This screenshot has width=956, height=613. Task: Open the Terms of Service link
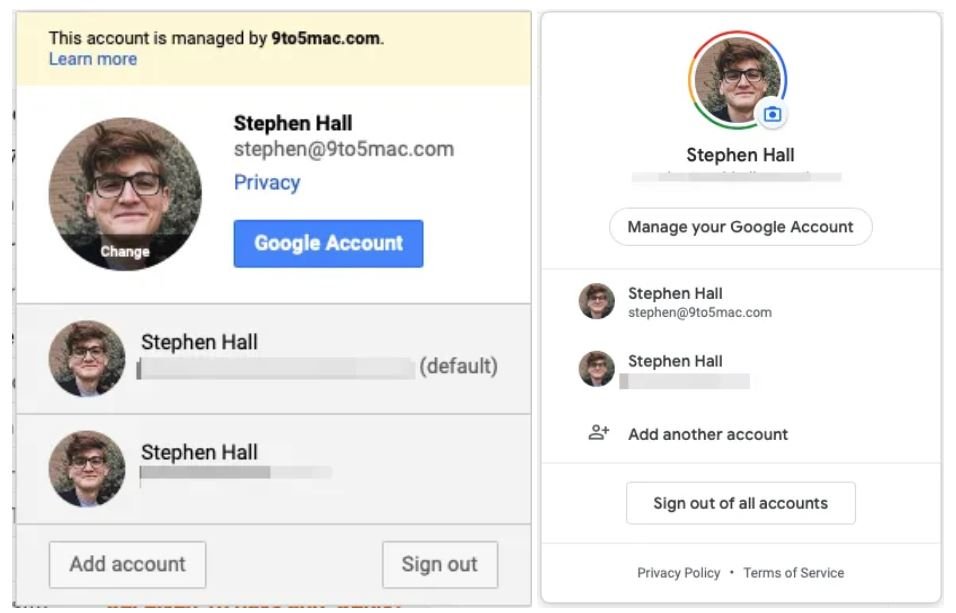(x=793, y=573)
